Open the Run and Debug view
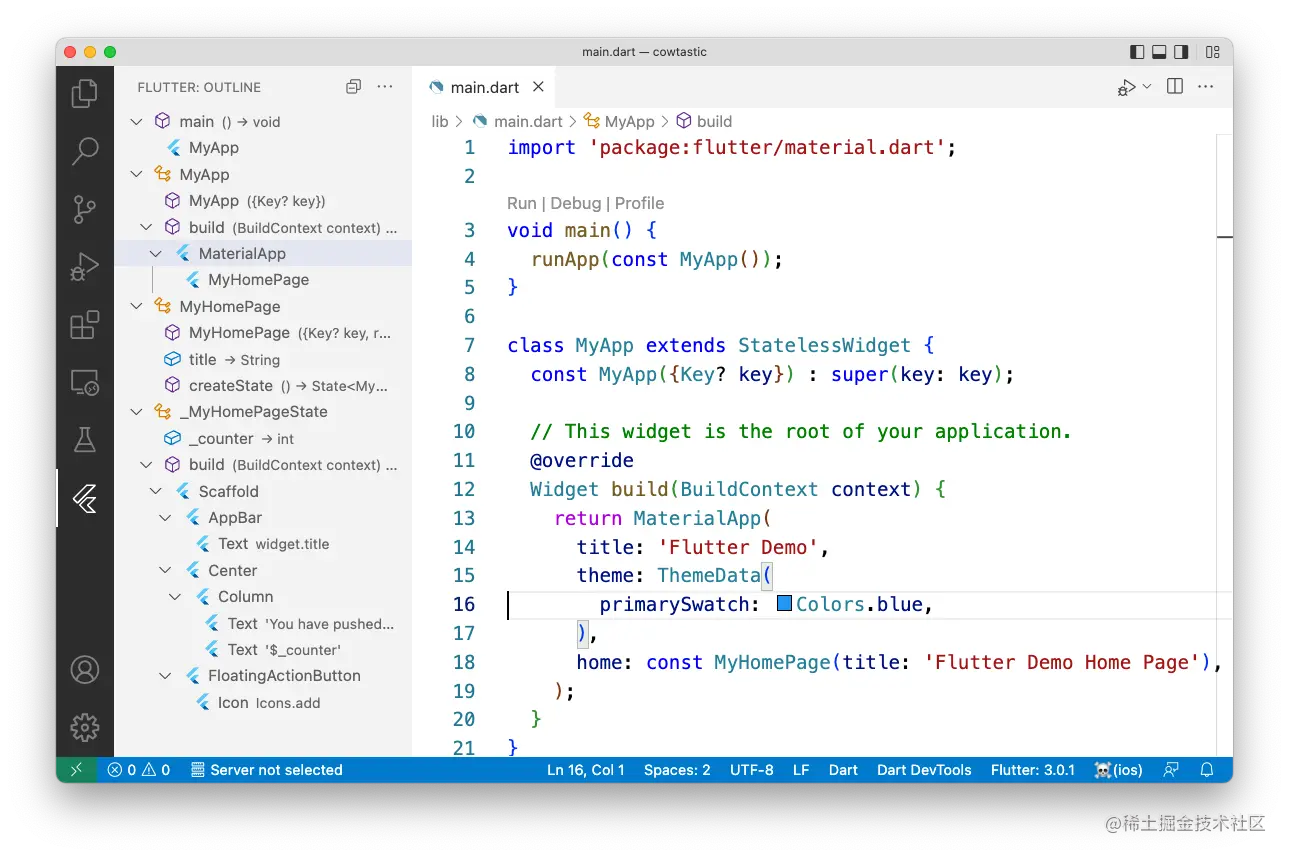 [x=85, y=267]
